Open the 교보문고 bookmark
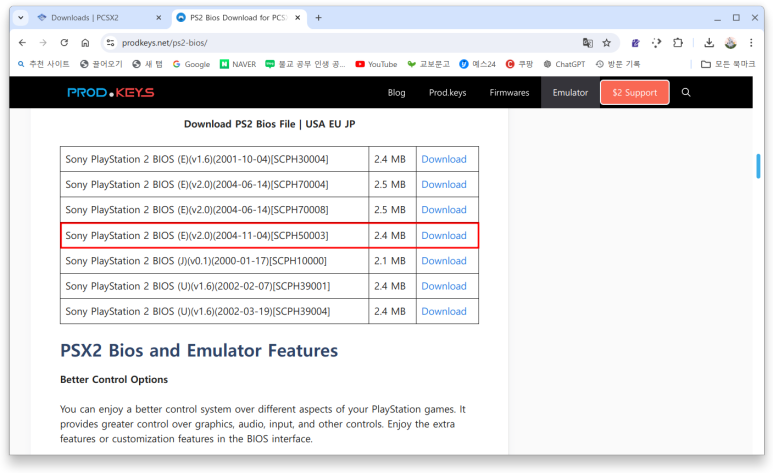The height and width of the screenshot is (473, 773). tap(428, 64)
